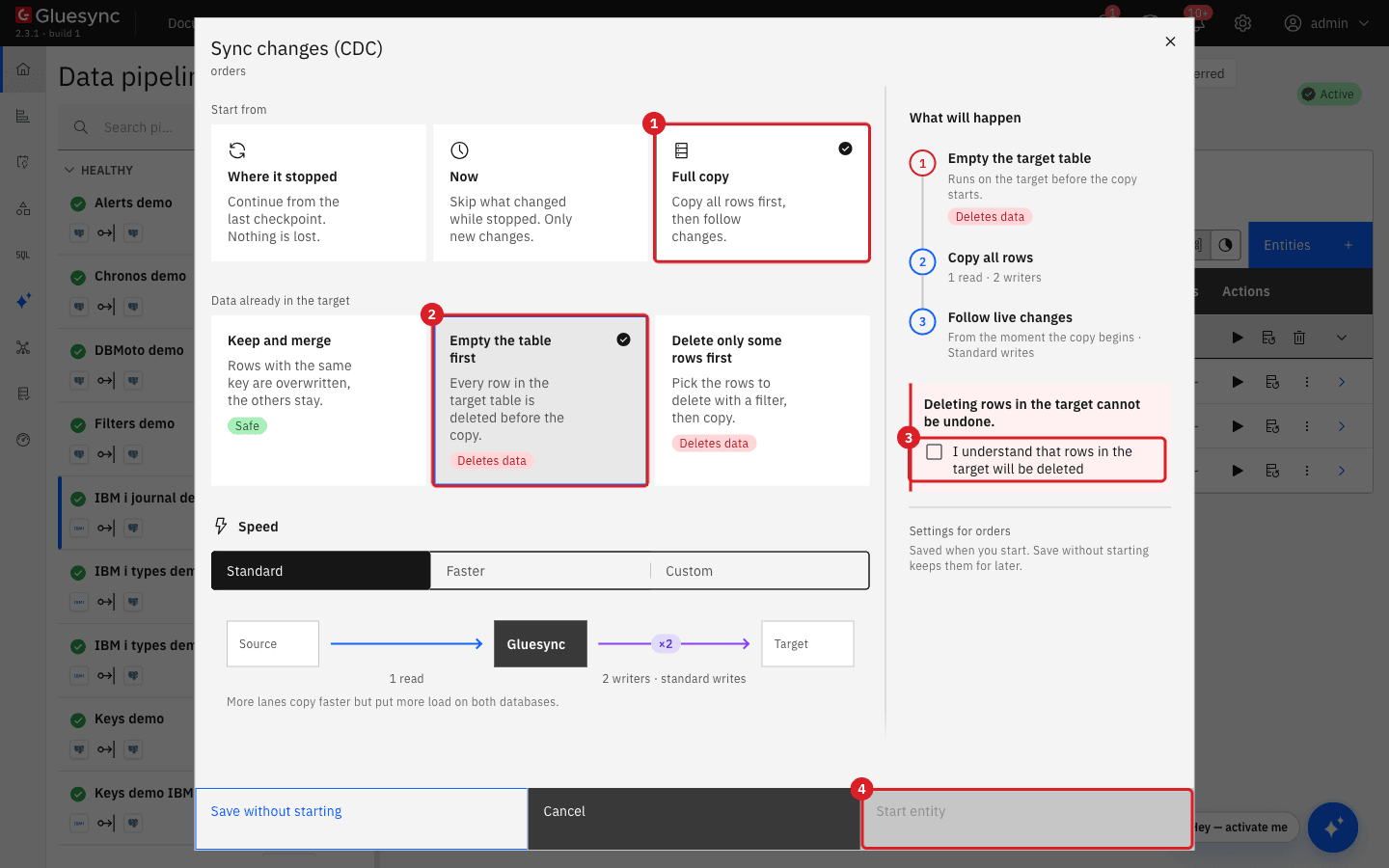
Task: Open the Chronos demo pipeline
Action: tap(140, 276)
